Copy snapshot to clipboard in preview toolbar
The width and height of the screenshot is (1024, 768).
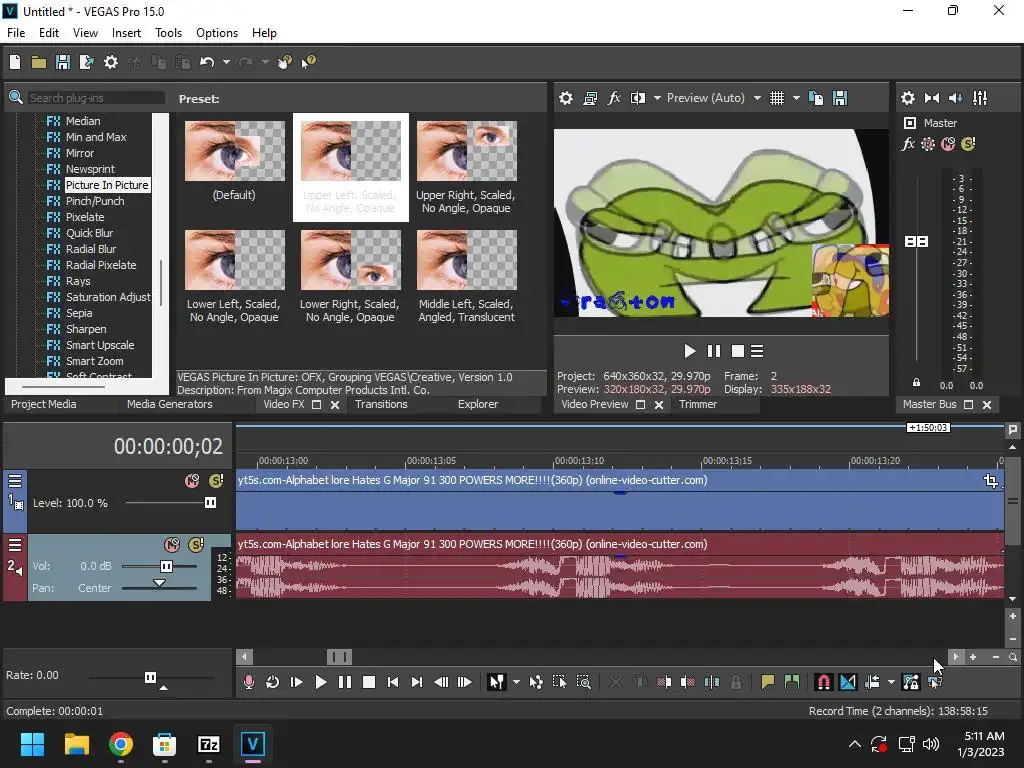coord(816,98)
